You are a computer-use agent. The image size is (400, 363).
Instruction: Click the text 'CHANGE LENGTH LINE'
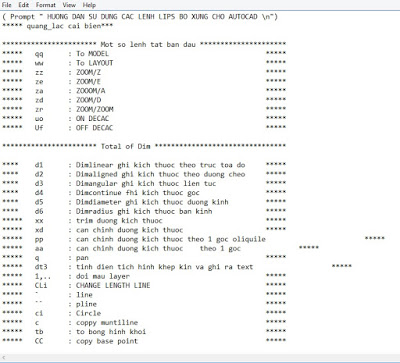[113, 286]
